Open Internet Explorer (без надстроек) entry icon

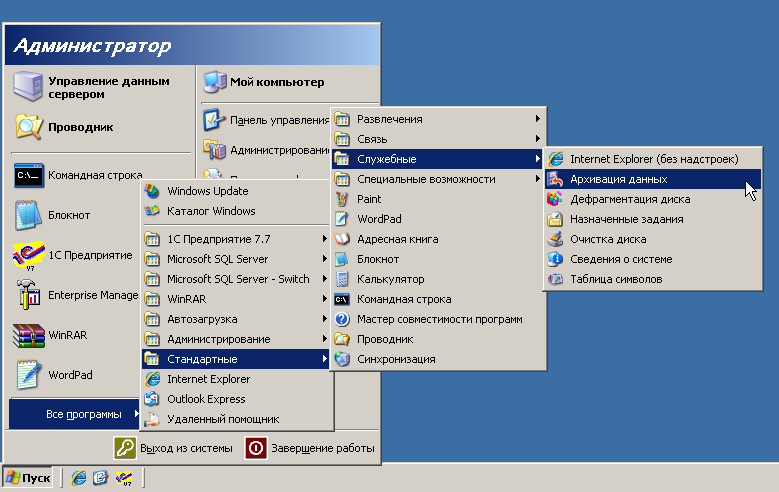[x=555, y=159]
